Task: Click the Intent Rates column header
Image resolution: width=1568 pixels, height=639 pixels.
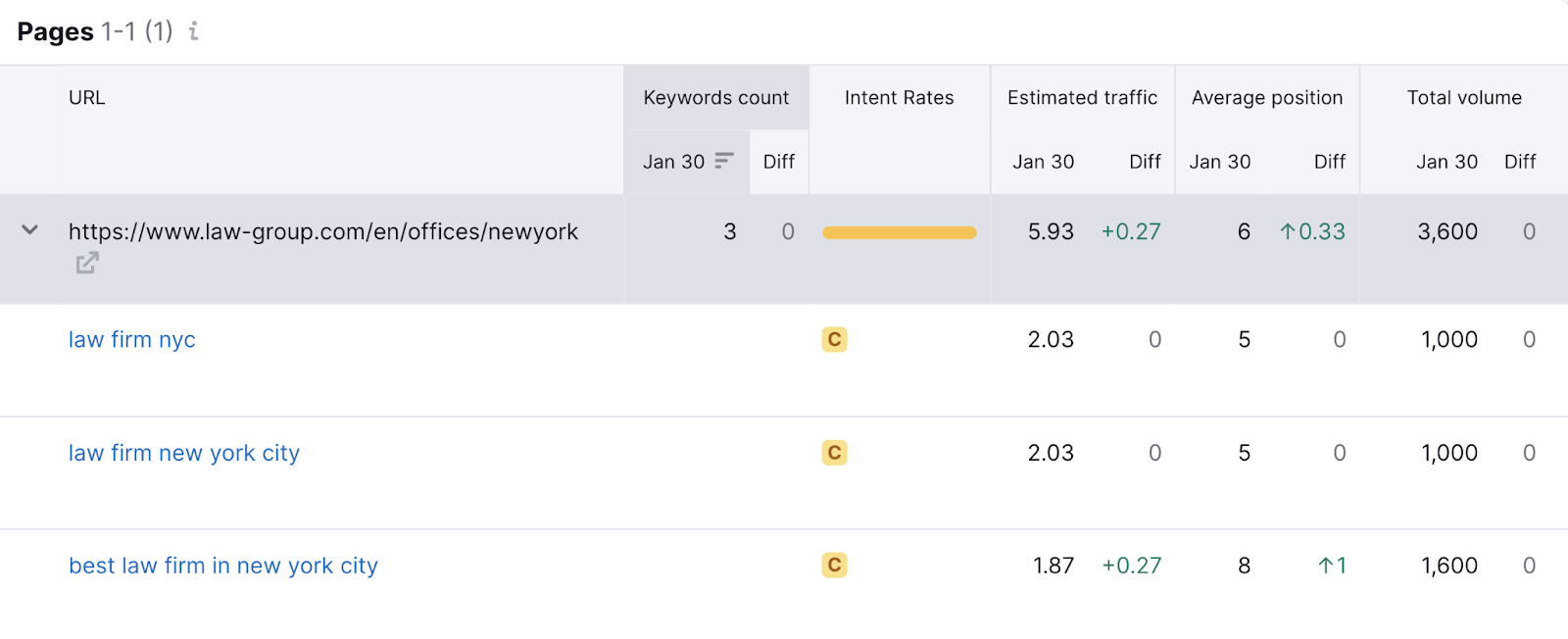Action: click(x=899, y=97)
